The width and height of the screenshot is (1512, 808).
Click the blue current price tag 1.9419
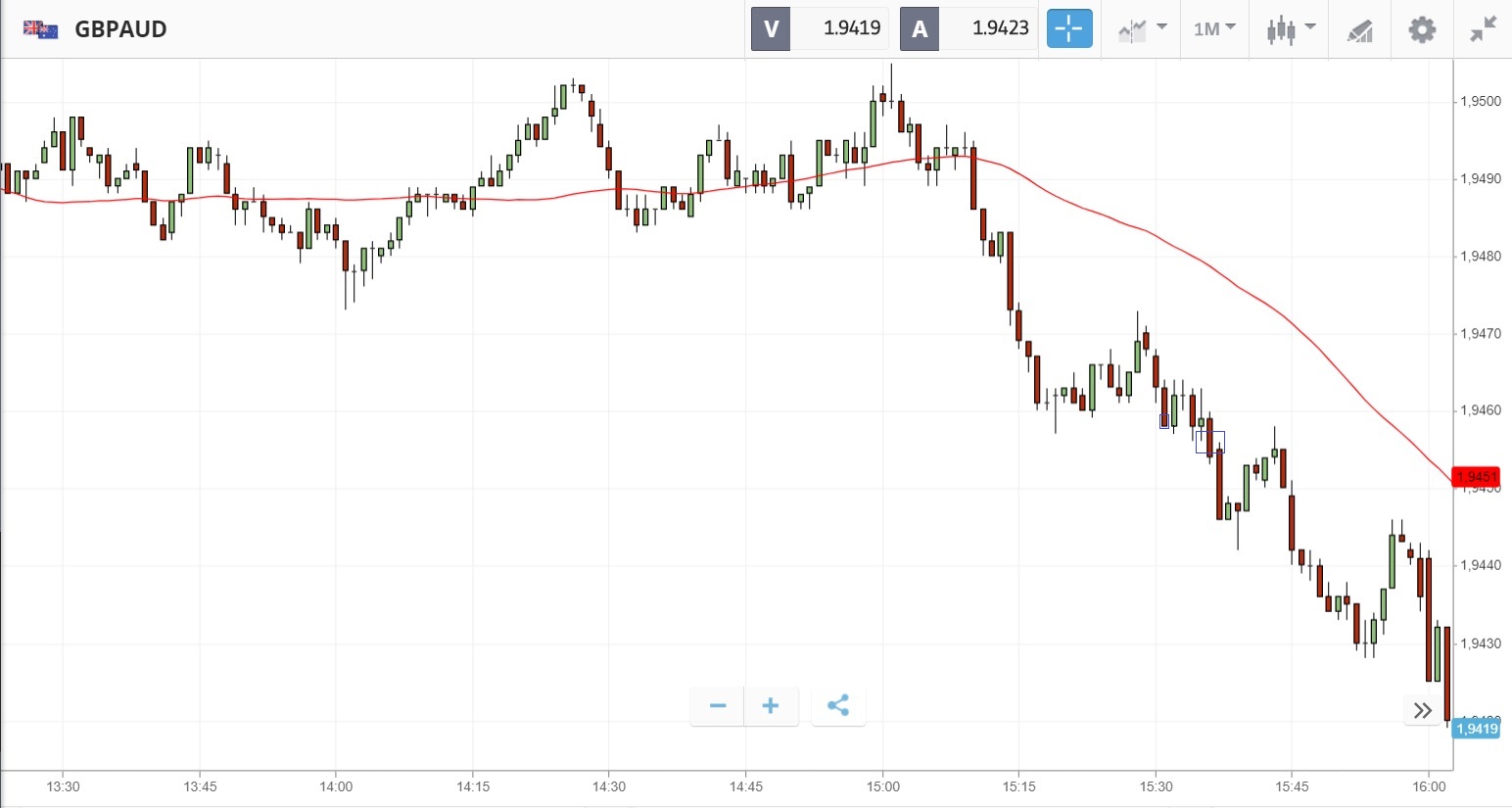(x=1476, y=729)
